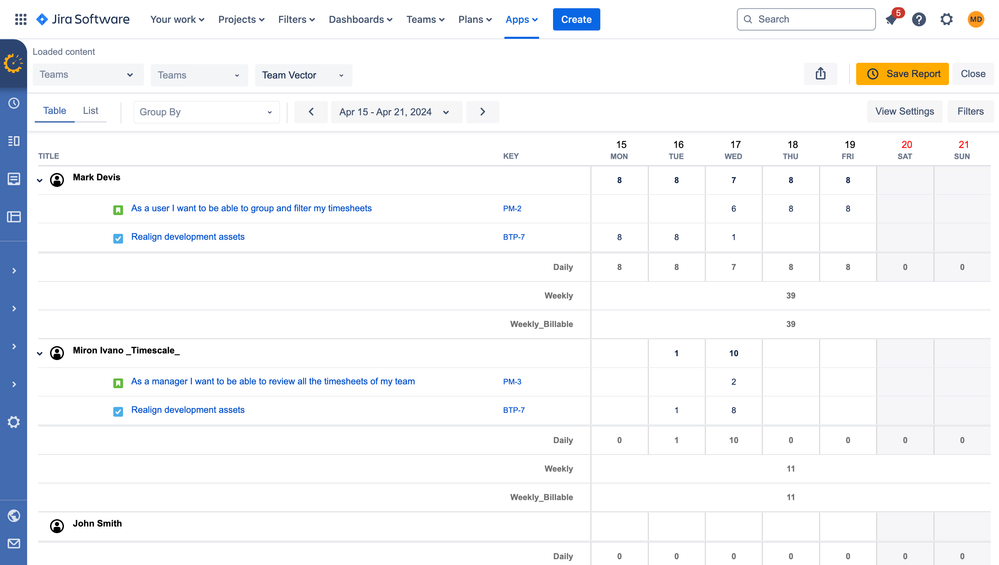Click task icon in Mark Devis BTP-7 row
The image size is (999, 565).
118,238
